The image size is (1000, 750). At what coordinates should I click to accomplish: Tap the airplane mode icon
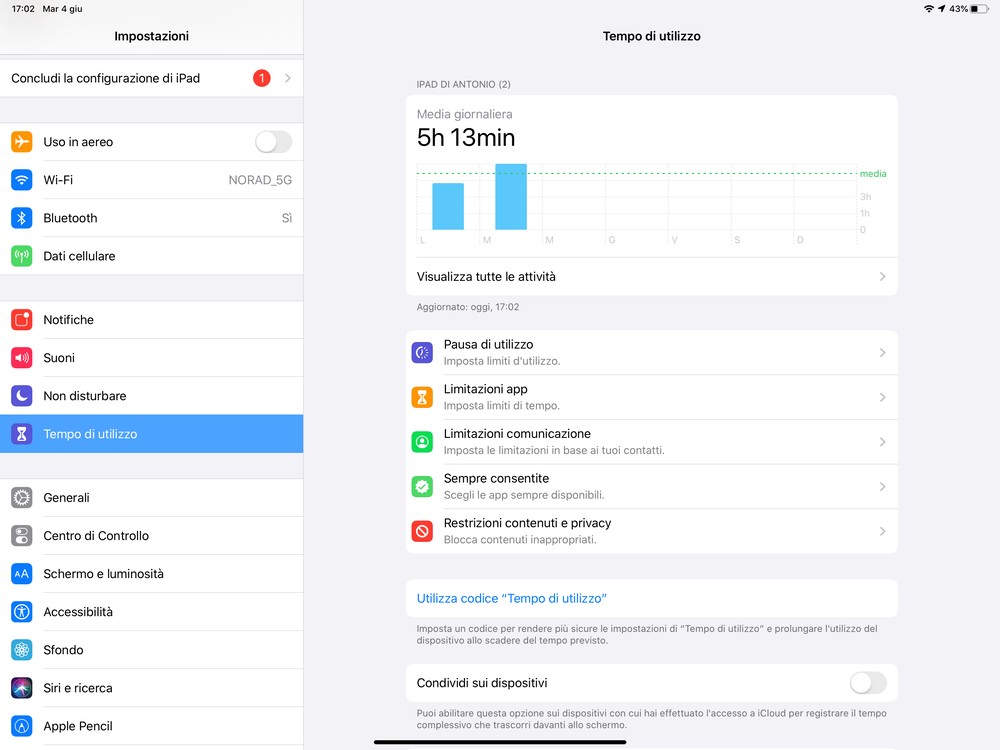(x=22, y=142)
